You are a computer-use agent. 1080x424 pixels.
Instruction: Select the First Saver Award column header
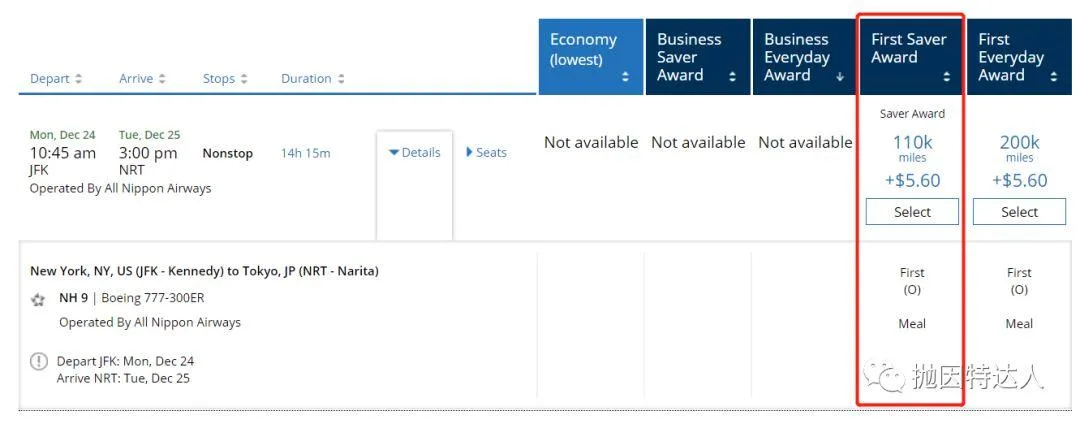[911, 56]
